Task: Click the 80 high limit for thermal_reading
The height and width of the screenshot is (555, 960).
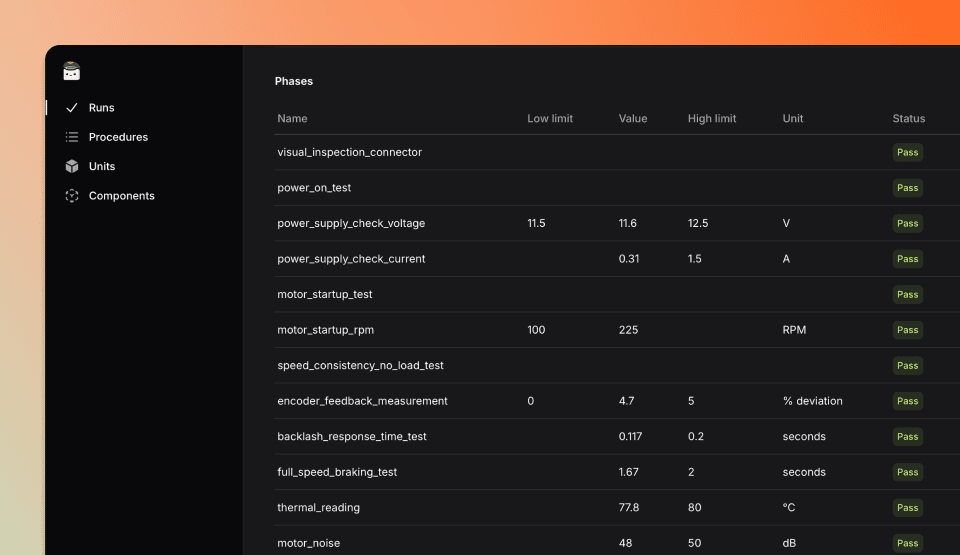Action: click(694, 508)
